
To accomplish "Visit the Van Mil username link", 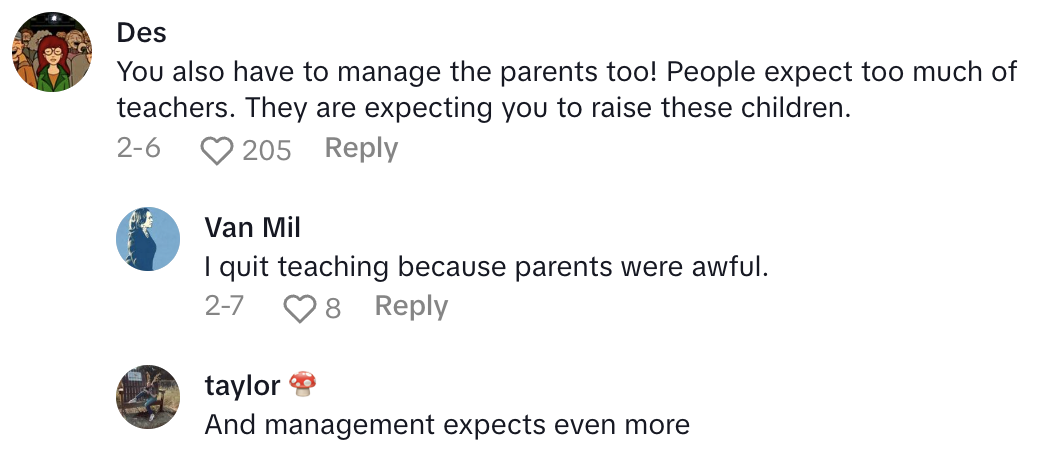I will (252, 227).
